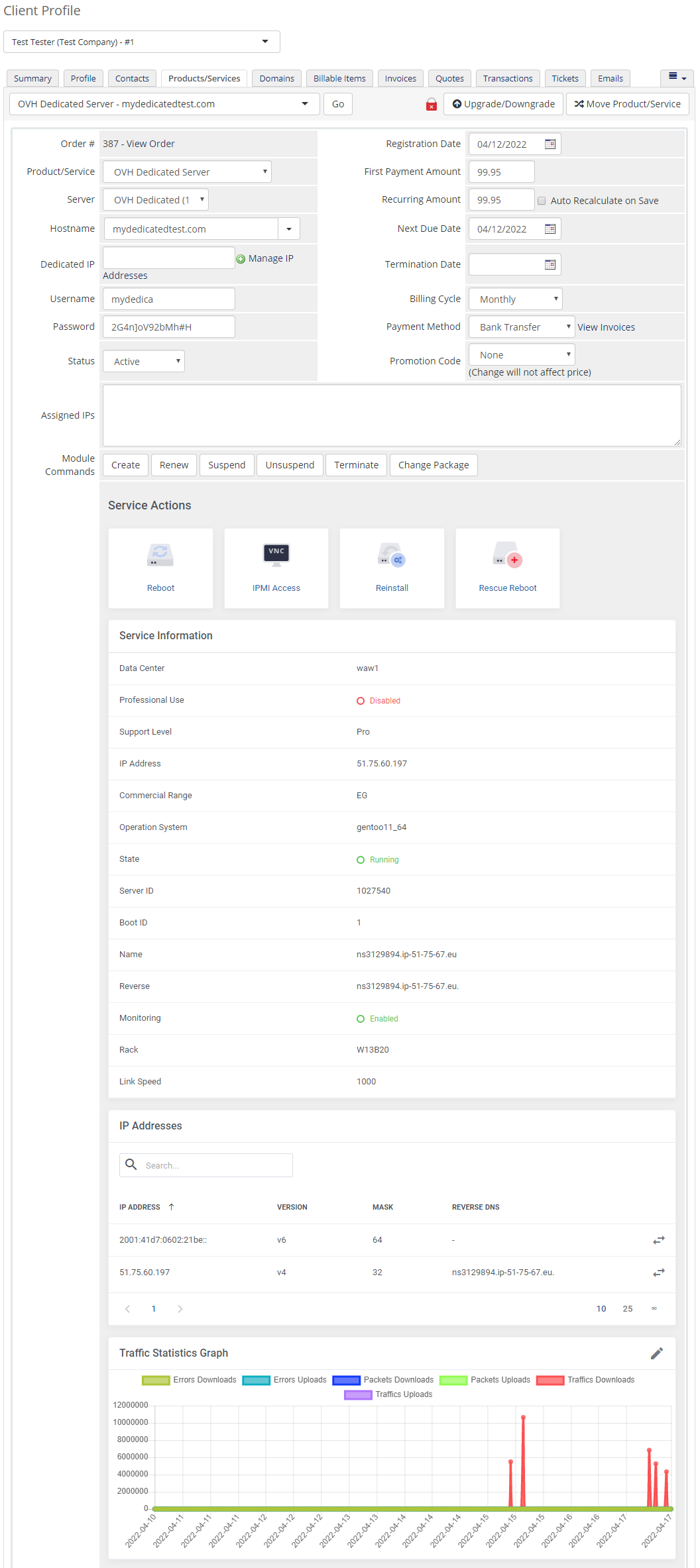Click the Upgrade/Downgrade button

point(504,104)
